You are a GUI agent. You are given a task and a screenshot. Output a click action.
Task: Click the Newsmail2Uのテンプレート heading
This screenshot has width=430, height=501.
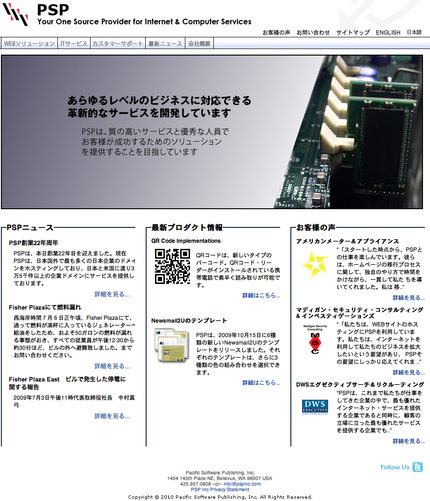tap(189, 321)
